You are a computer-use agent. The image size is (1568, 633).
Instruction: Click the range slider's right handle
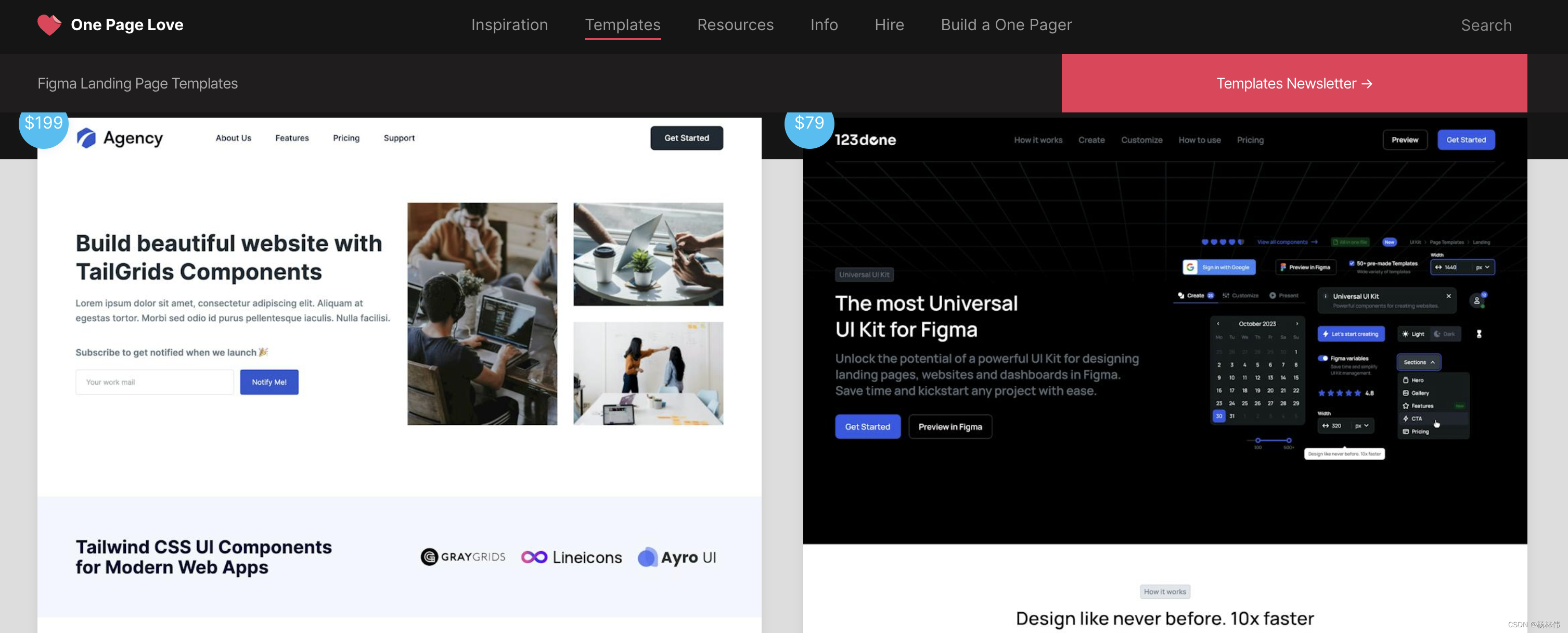point(1289,440)
